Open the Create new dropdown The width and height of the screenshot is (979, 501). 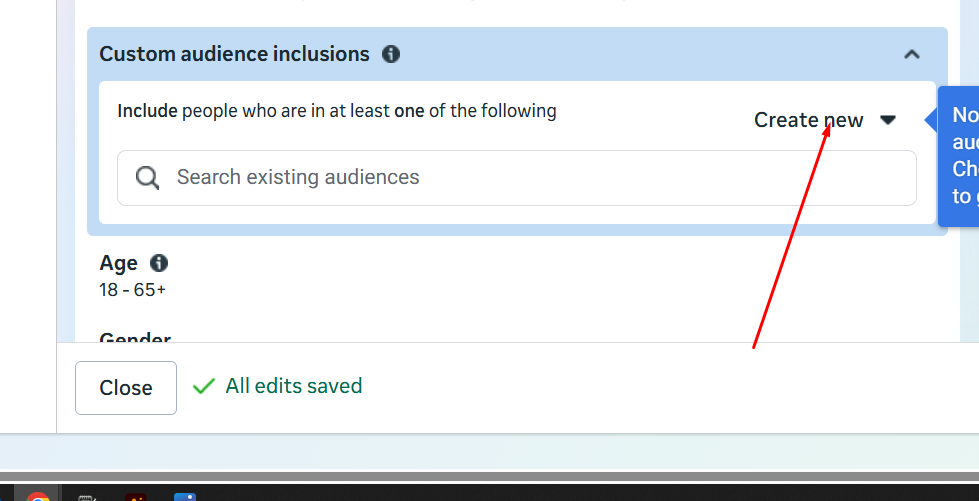(808, 120)
